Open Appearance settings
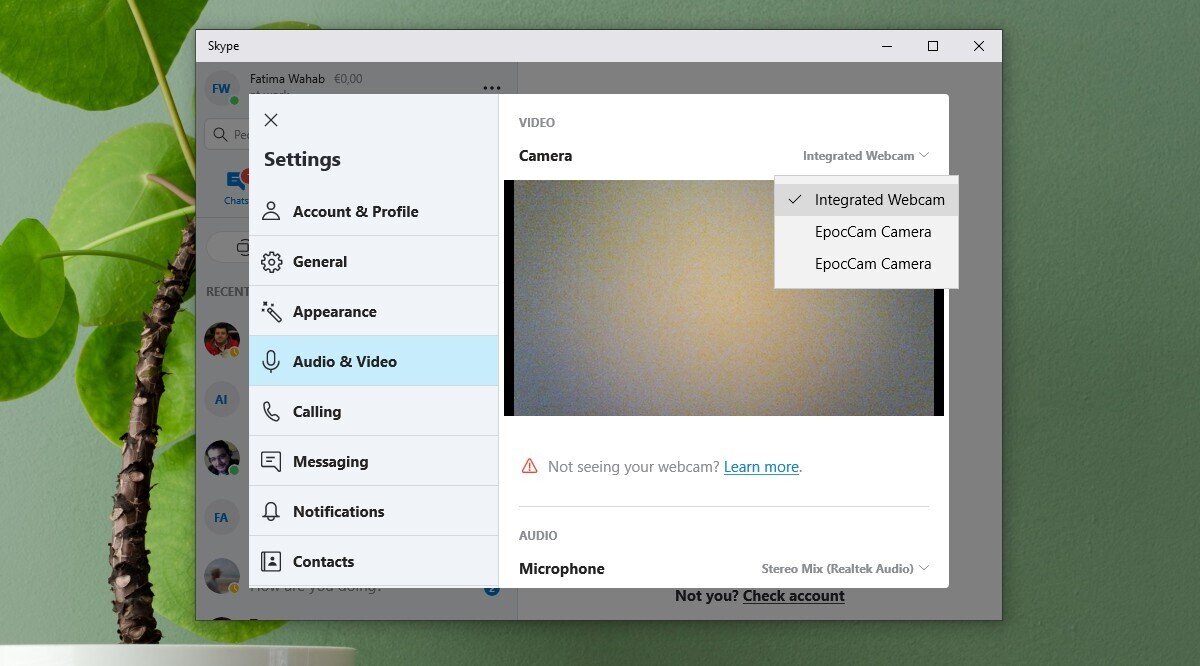The image size is (1200, 666). (x=333, y=311)
